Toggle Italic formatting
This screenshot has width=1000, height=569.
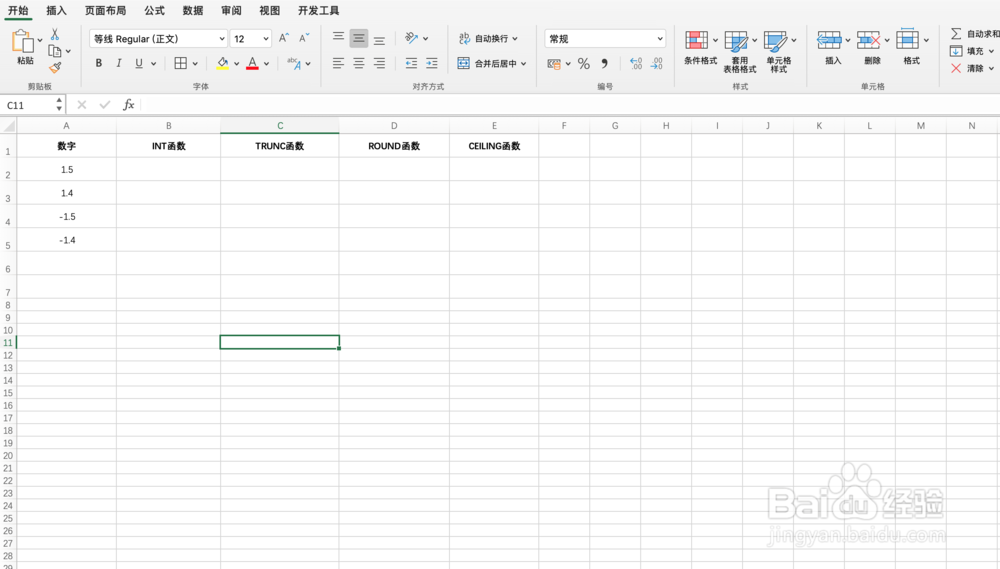coord(119,63)
